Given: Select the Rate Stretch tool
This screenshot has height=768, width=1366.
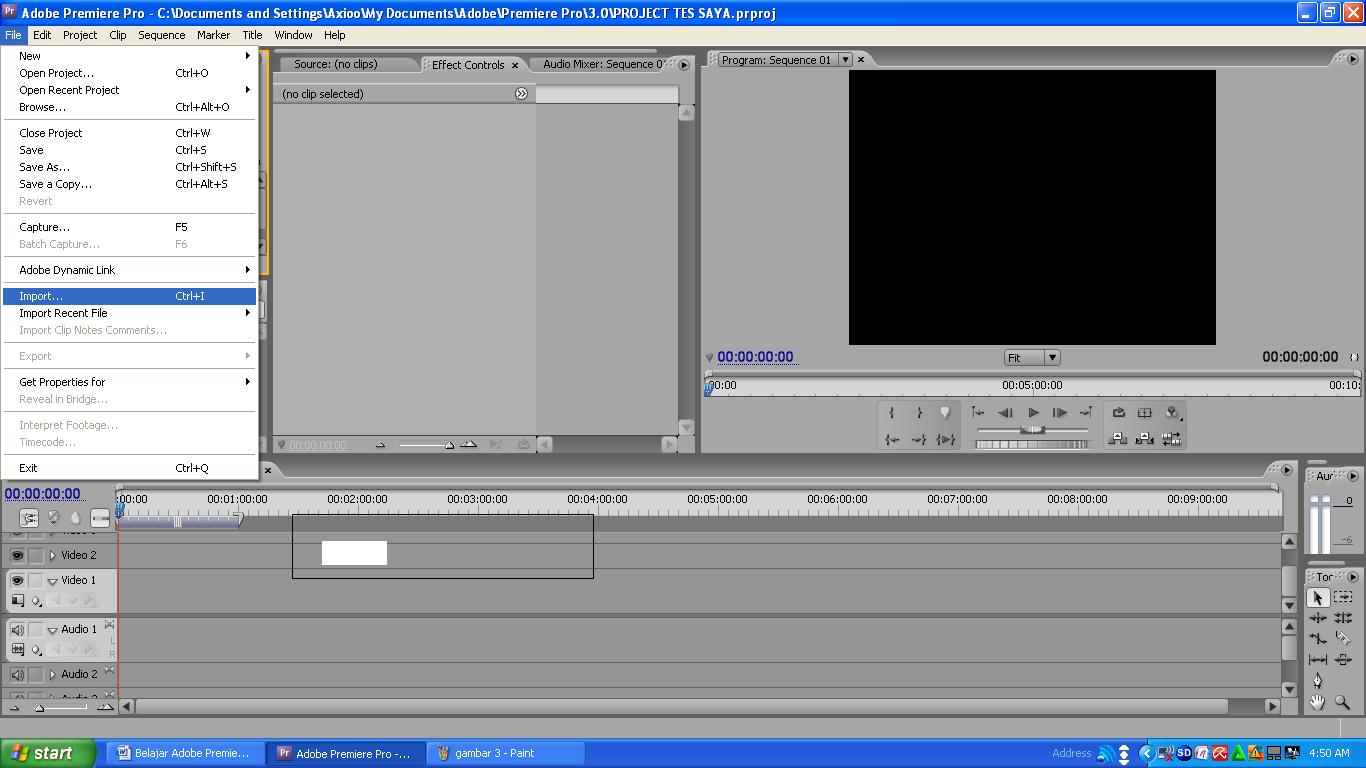Looking at the screenshot, I should coord(1318,638).
